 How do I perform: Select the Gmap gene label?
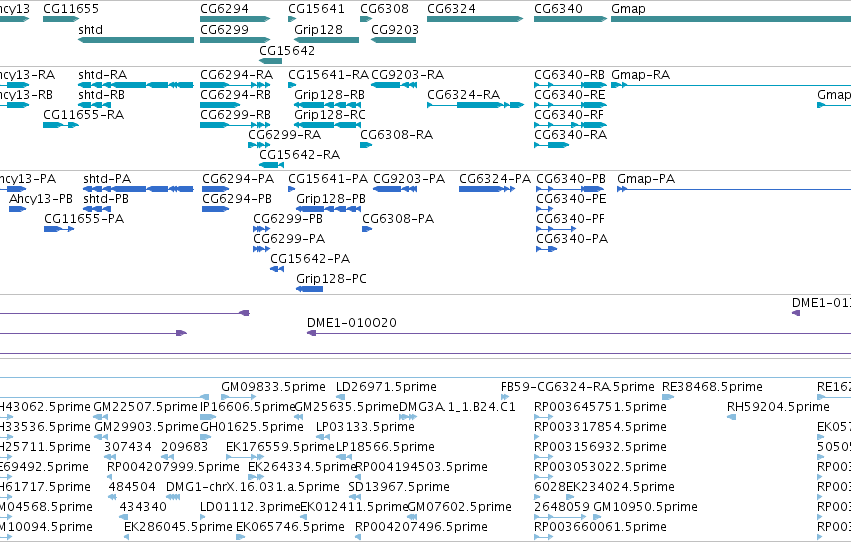(628, 9)
